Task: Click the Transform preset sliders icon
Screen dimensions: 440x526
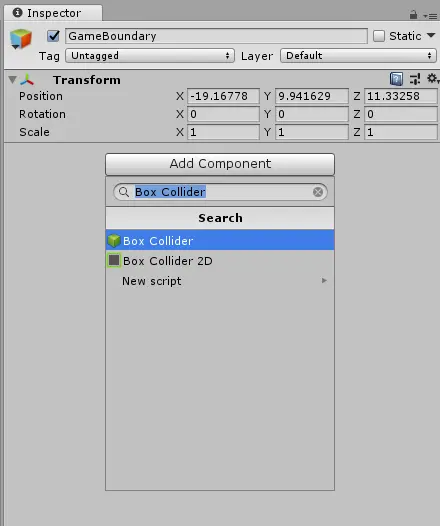Action: click(415, 79)
